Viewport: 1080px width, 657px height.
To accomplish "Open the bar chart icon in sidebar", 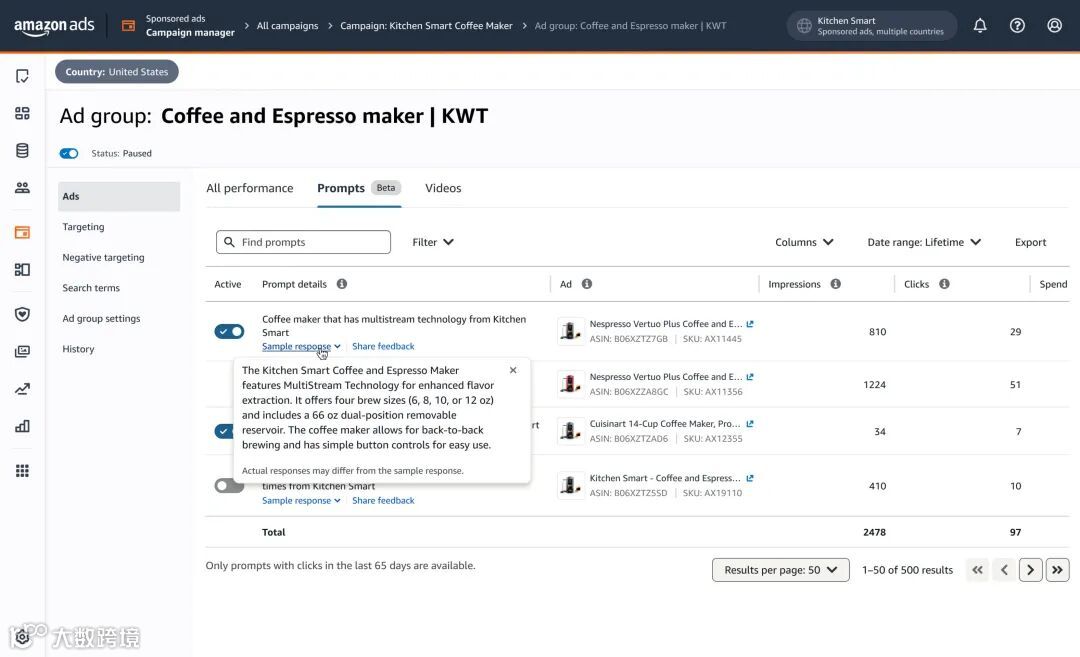I will point(22,426).
